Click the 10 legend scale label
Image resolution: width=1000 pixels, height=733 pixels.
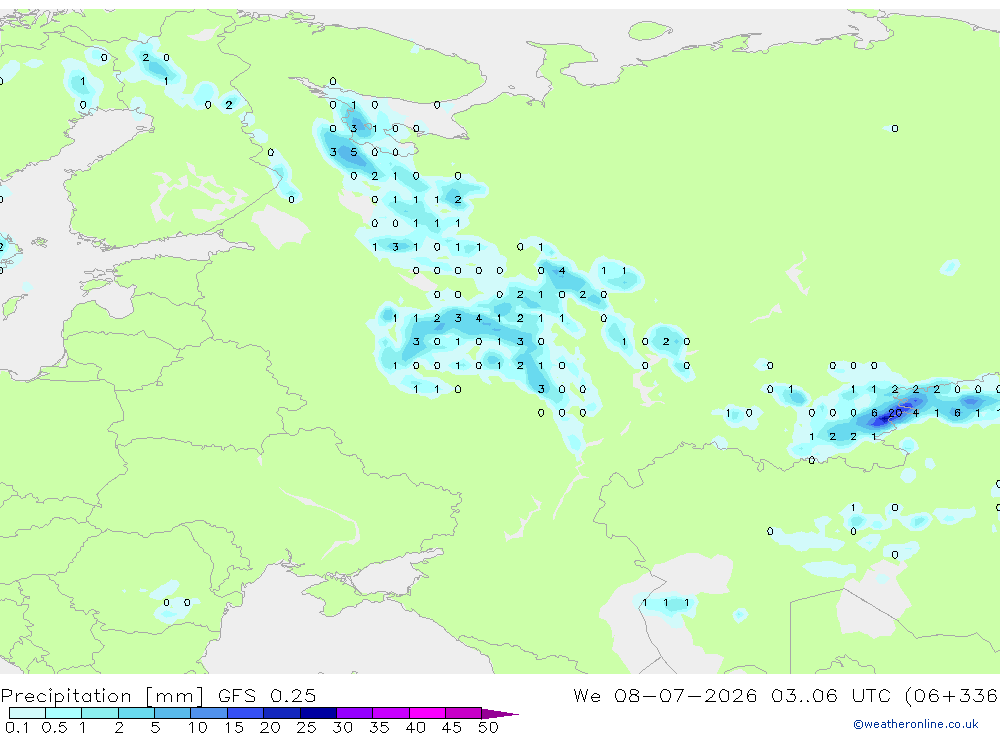tap(197, 727)
